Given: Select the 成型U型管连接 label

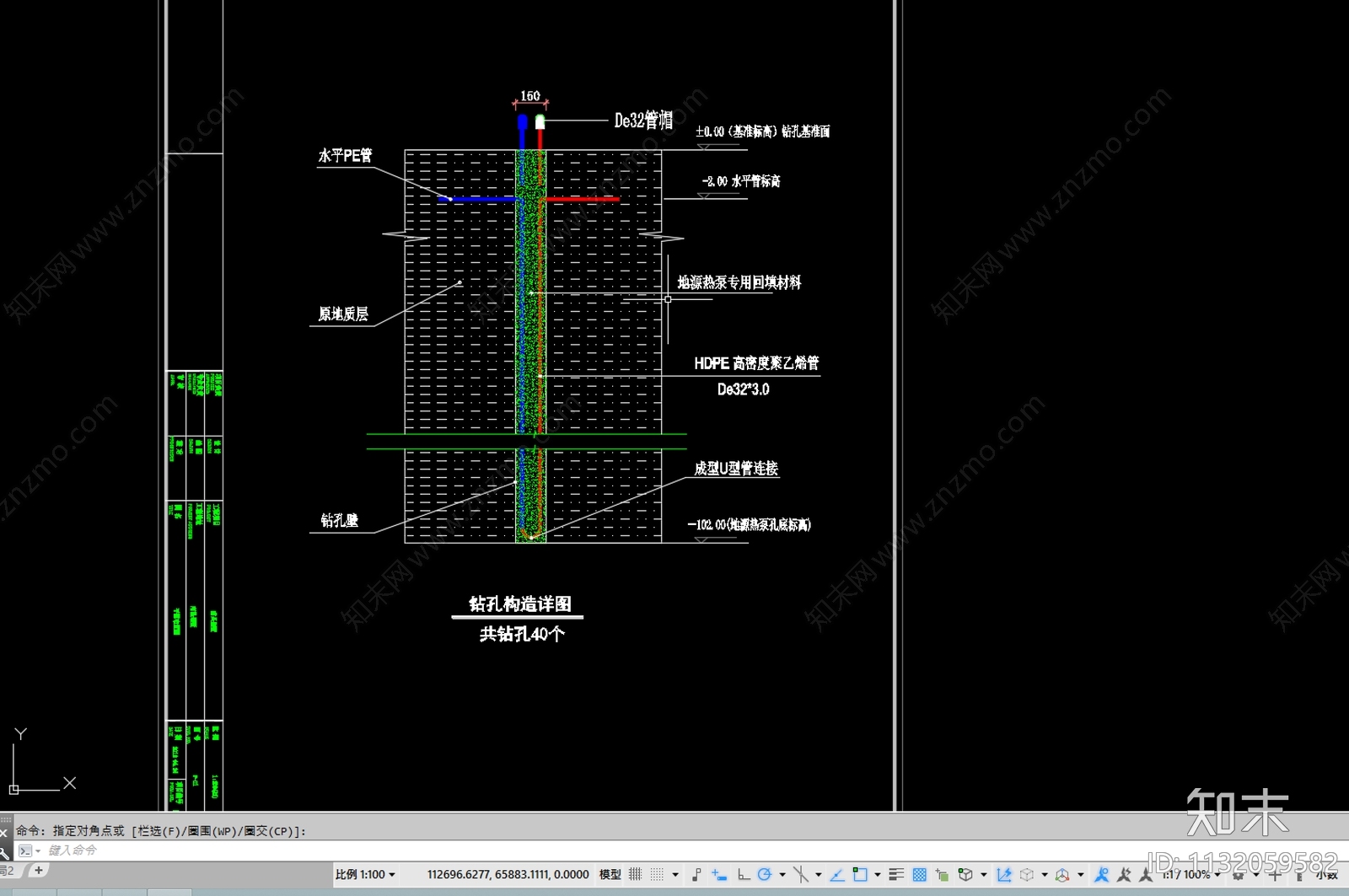Looking at the screenshot, I should [x=736, y=469].
